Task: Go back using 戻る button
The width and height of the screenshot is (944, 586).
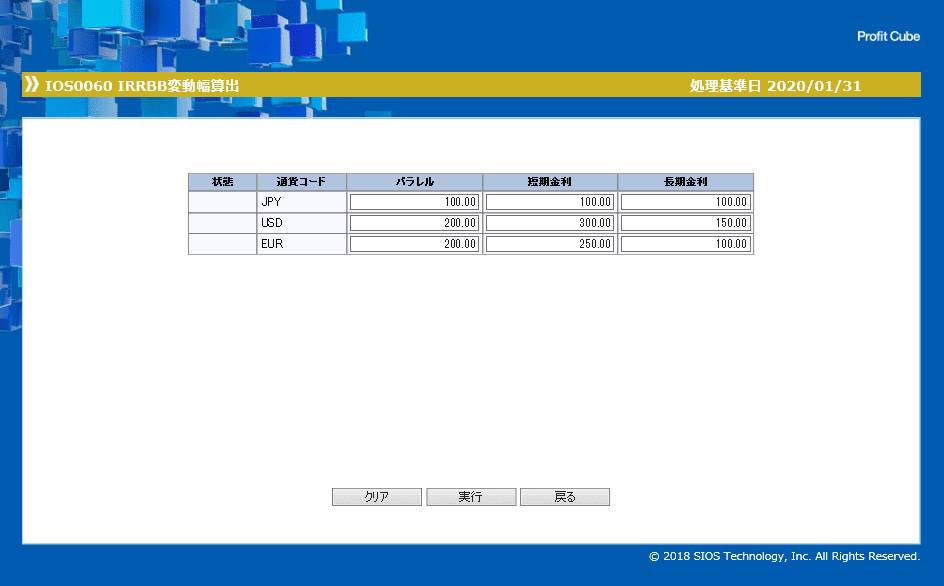Action: [x=565, y=497]
